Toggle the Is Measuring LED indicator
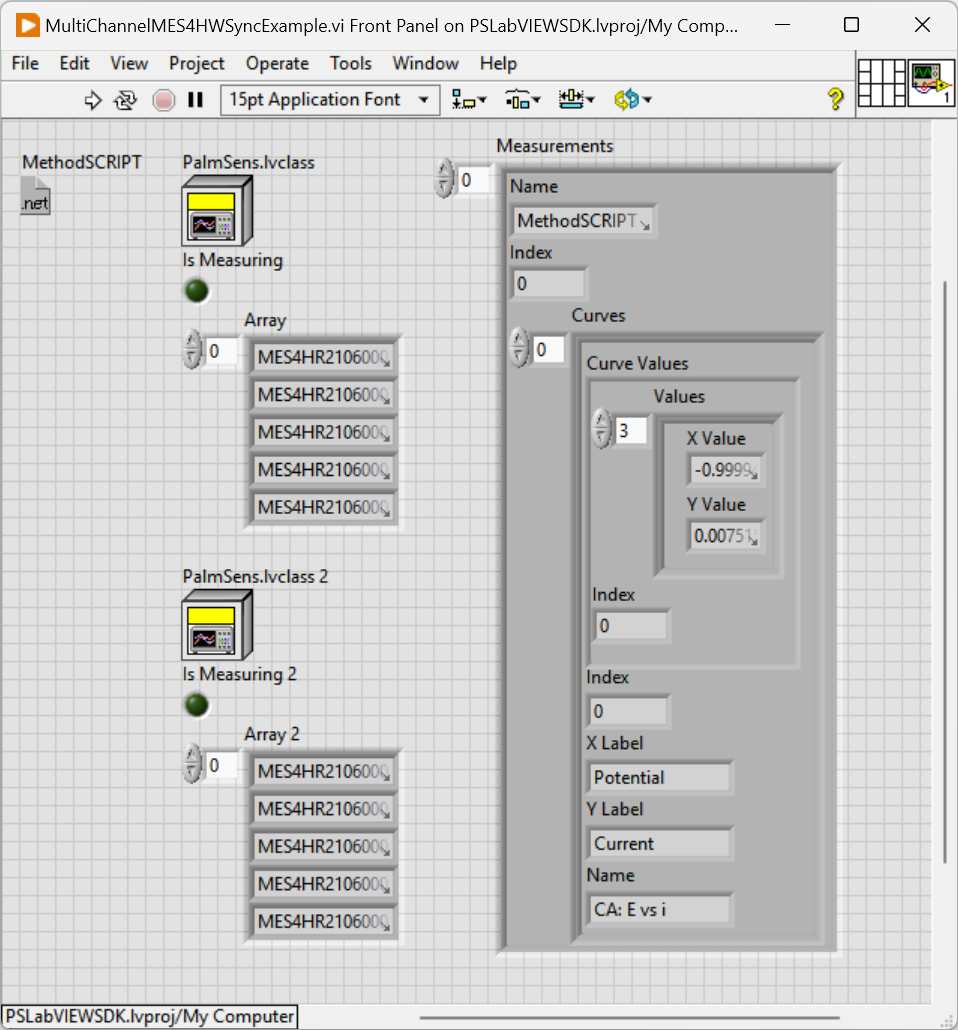Image resolution: width=958 pixels, height=1030 pixels. pos(197,291)
